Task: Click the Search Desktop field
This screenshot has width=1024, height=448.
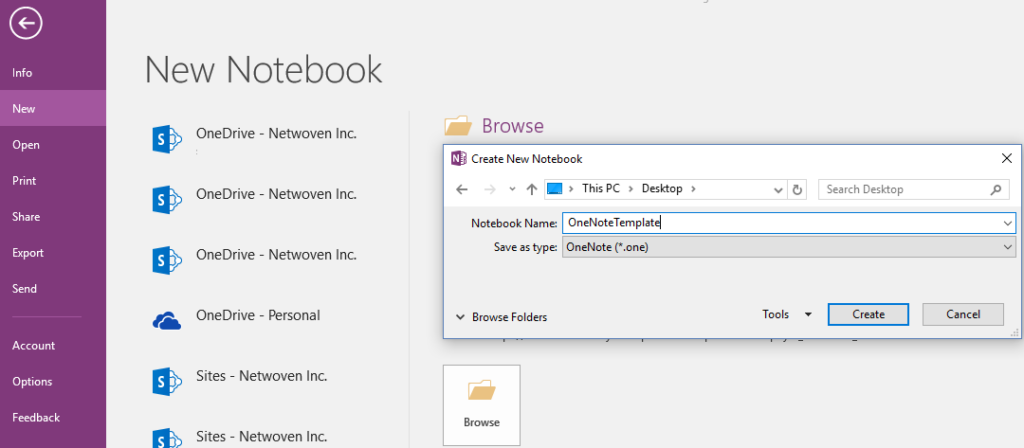Action: pos(903,189)
